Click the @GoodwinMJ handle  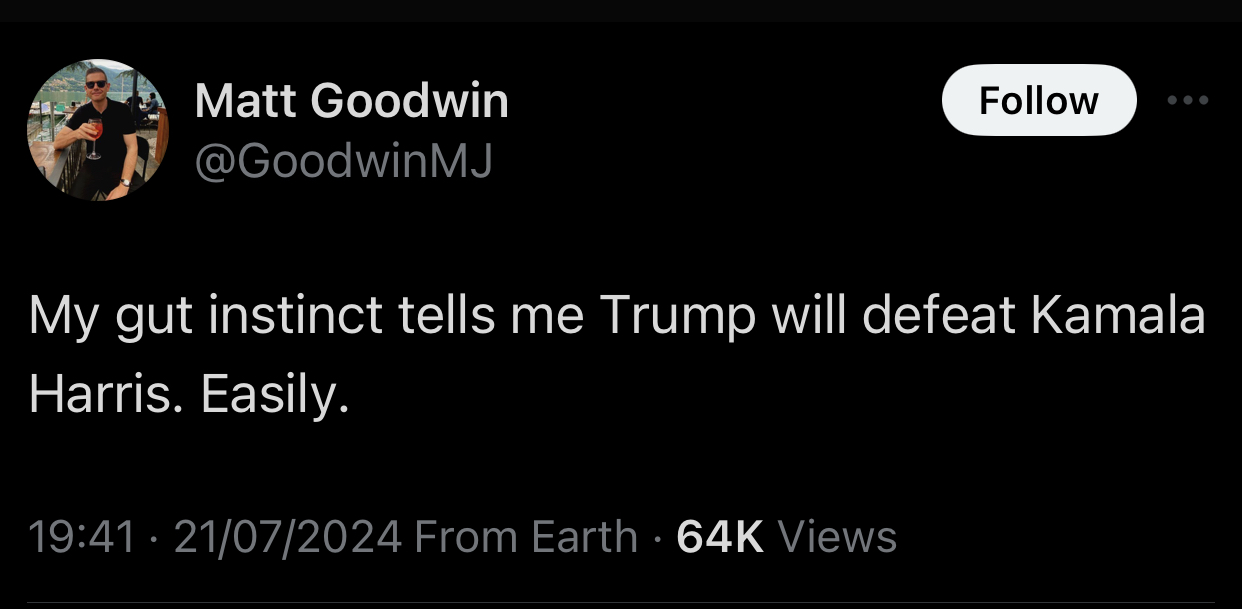tap(343, 160)
